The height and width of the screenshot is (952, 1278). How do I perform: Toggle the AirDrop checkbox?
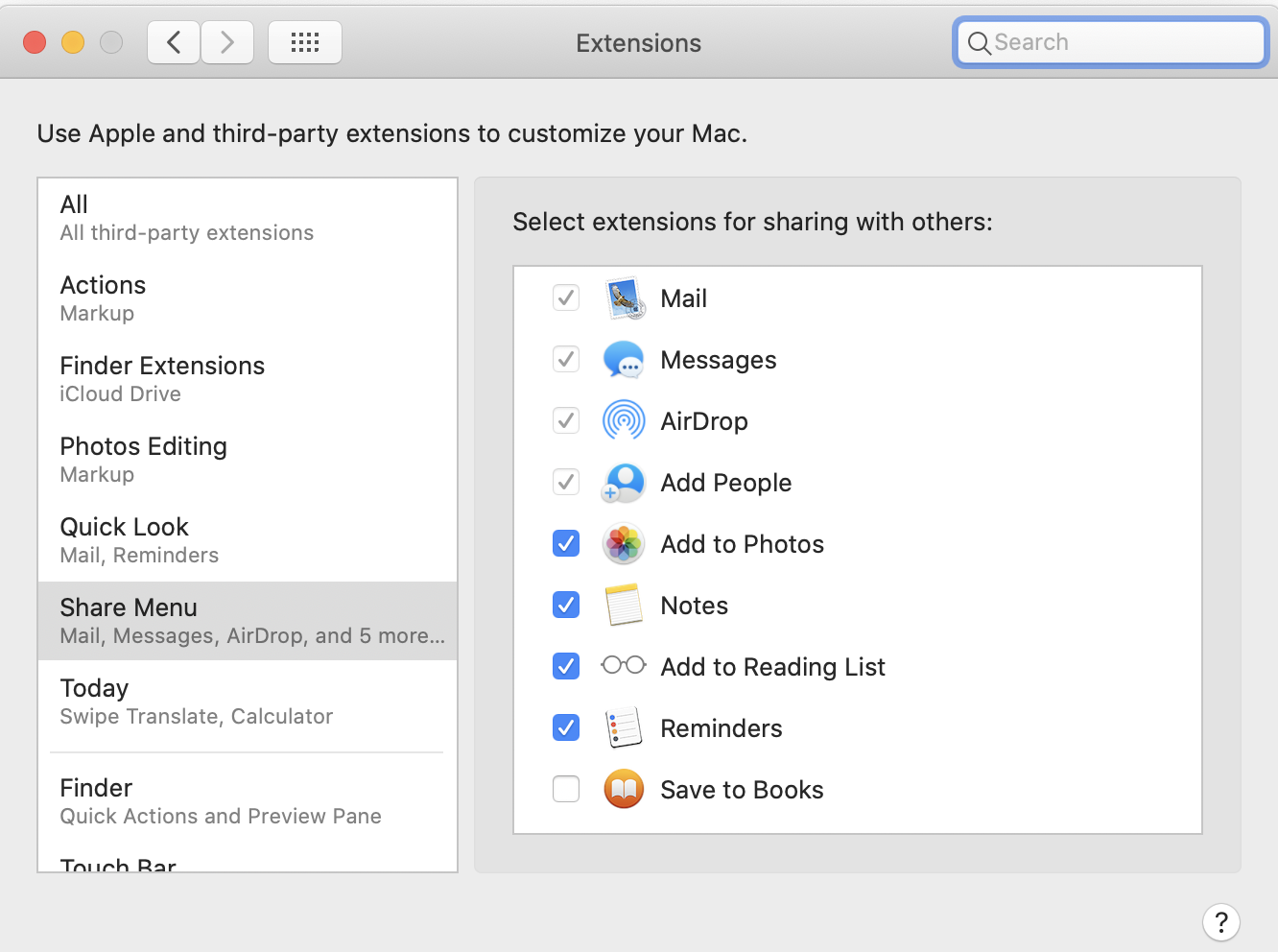point(566,420)
